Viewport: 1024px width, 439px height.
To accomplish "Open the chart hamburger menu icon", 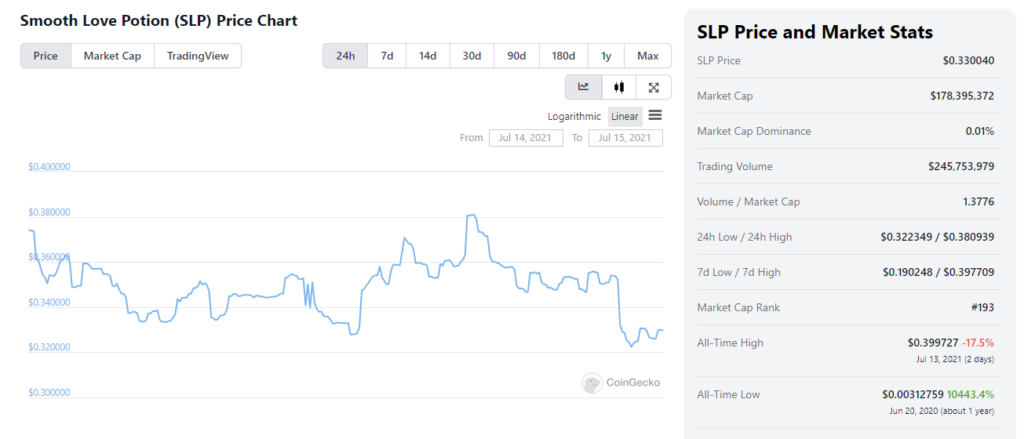I will tap(655, 116).
